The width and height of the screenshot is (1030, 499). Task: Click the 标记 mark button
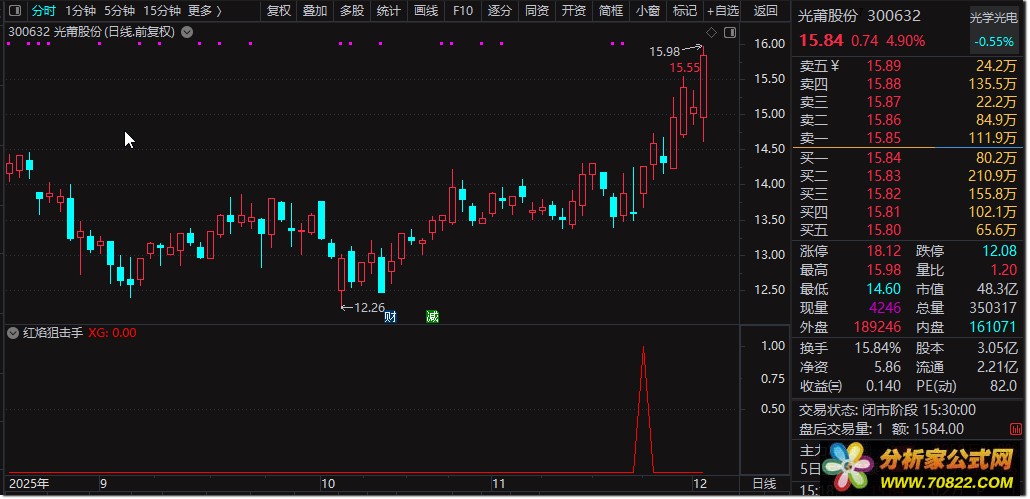(685, 11)
